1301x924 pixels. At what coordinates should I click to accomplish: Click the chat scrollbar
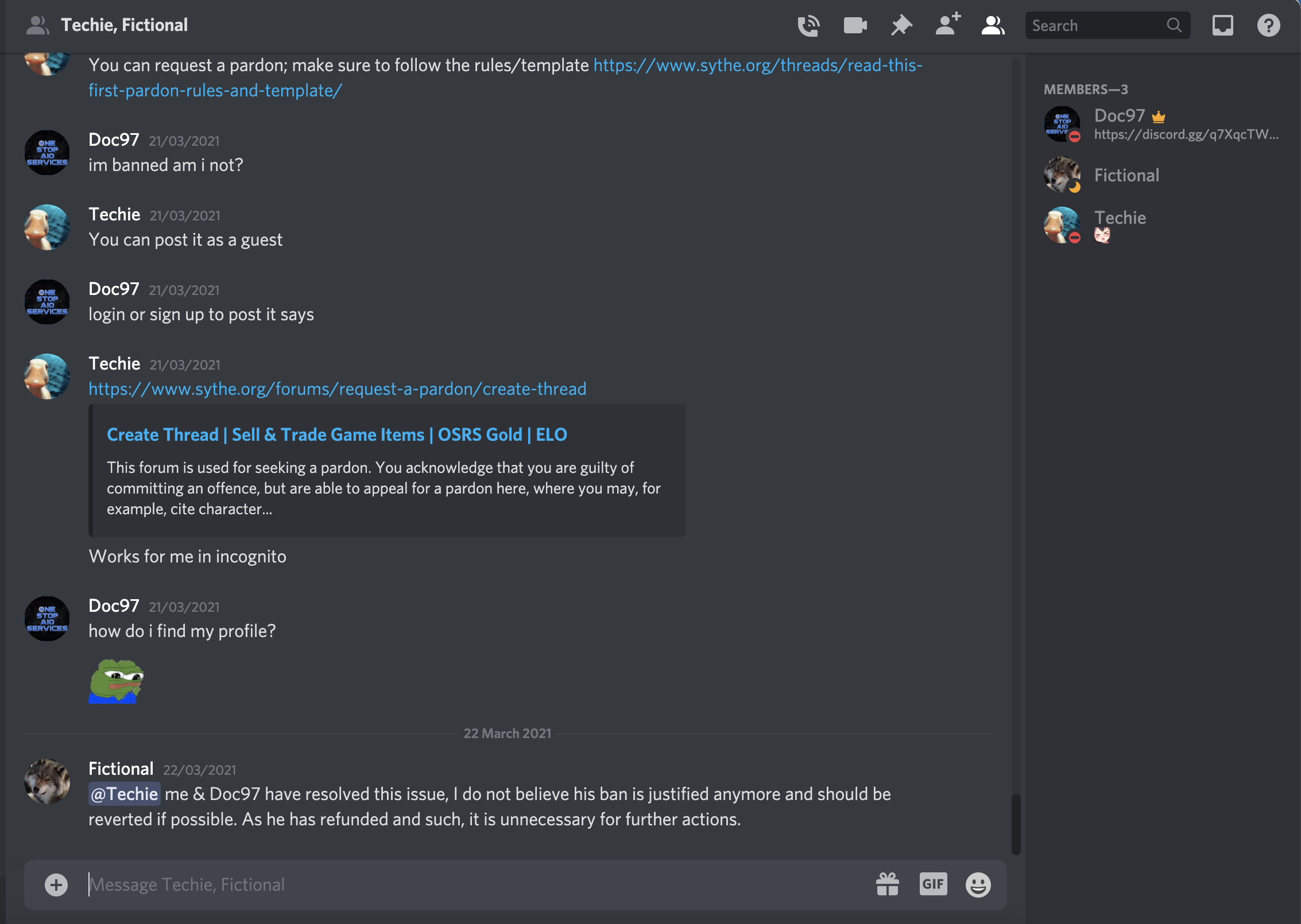click(1016, 824)
